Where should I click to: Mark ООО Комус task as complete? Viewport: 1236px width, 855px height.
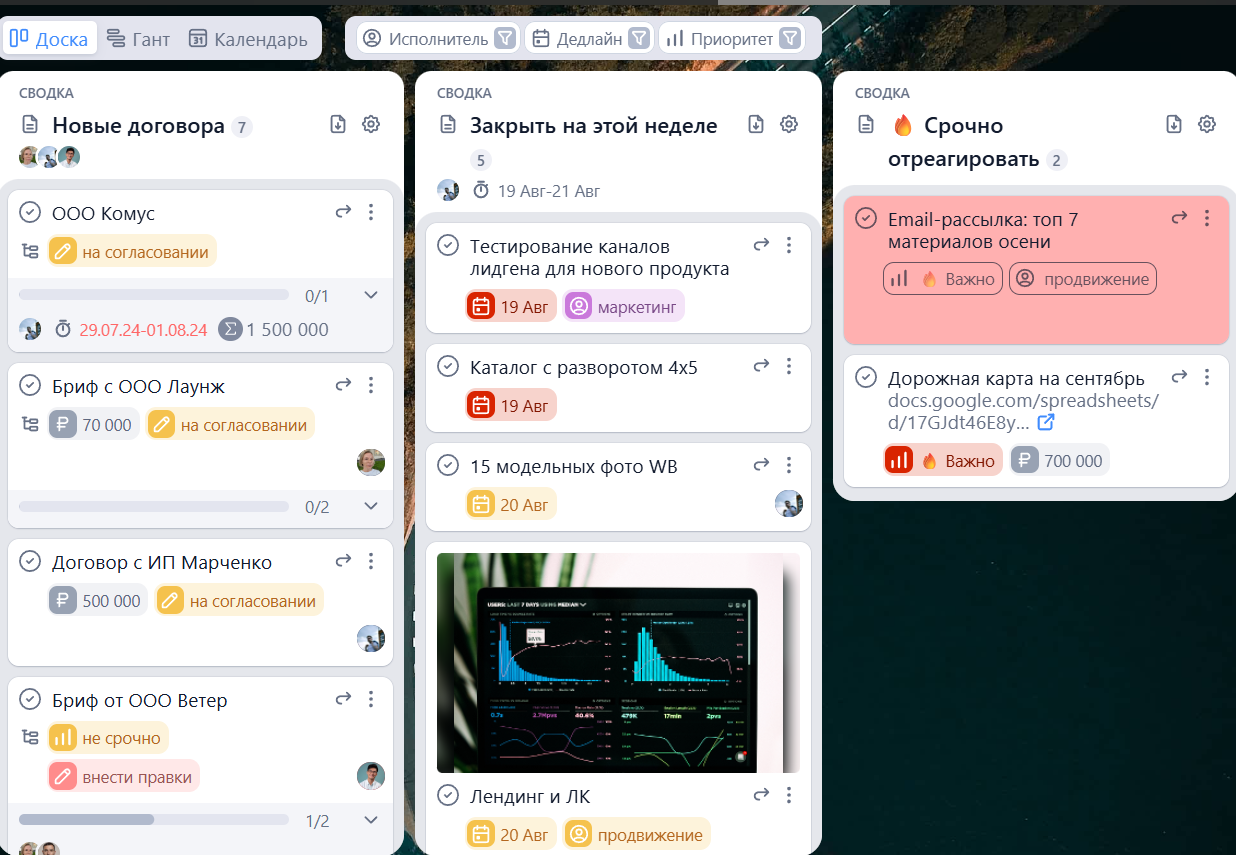tap(30, 213)
